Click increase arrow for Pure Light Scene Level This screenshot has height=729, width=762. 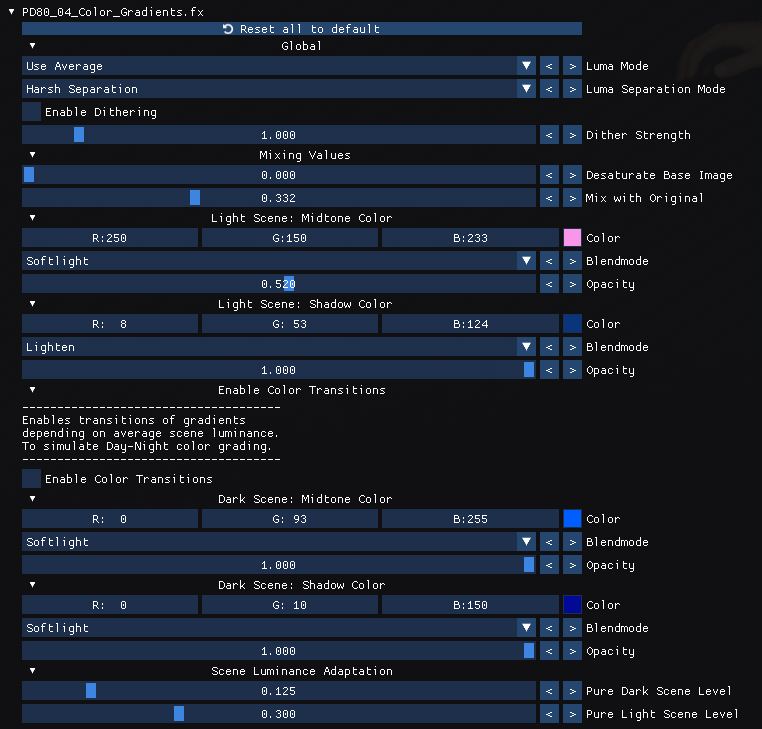571,714
